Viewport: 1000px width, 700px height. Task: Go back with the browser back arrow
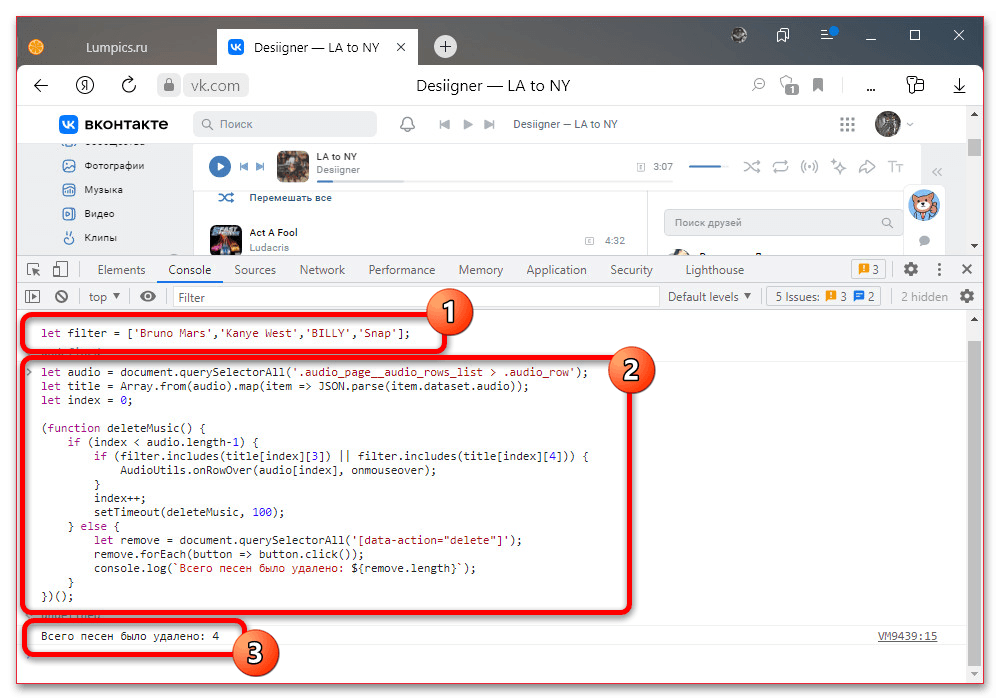click(x=41, y=85)
